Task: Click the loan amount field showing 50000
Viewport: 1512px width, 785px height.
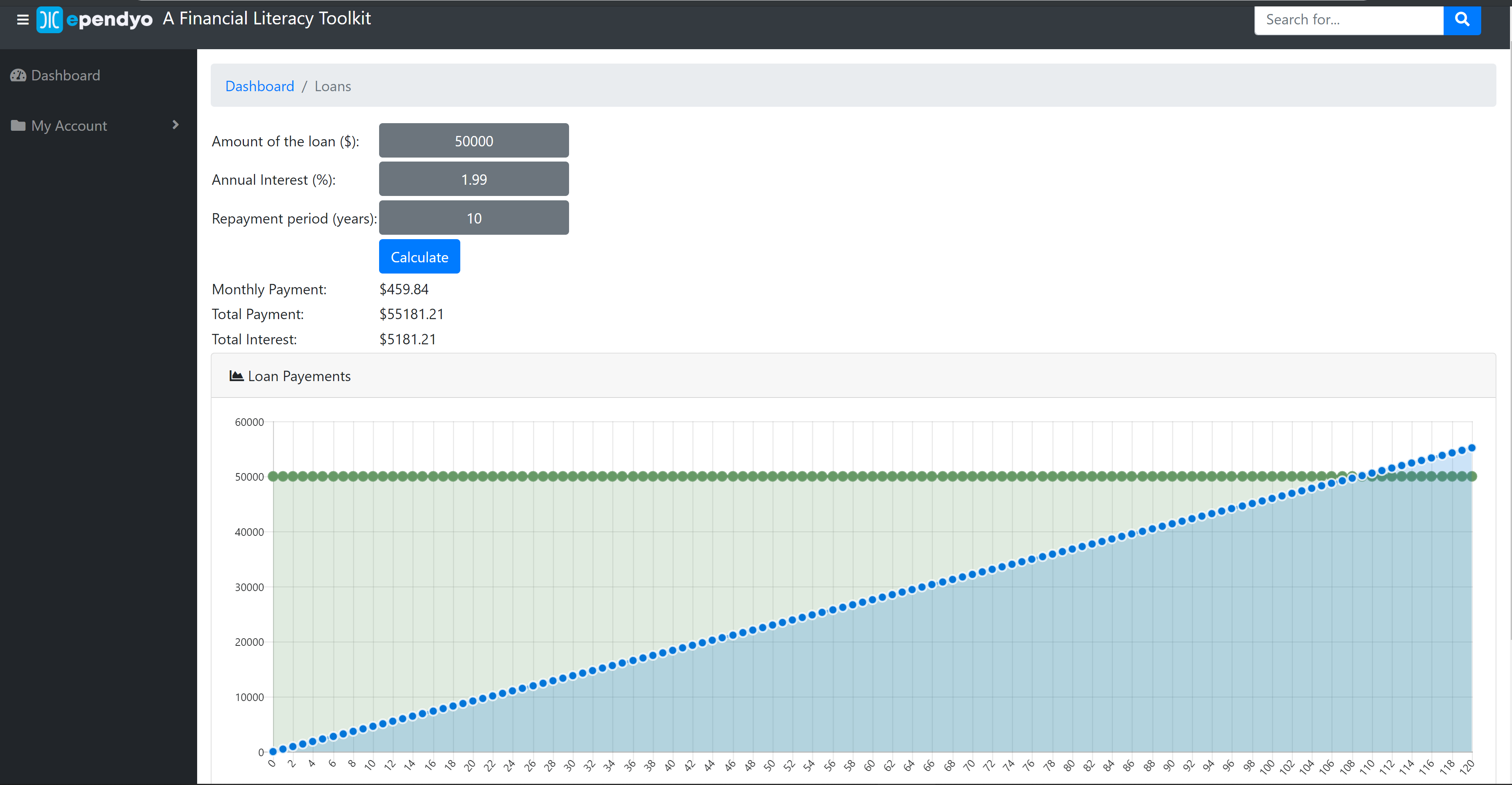Action: [473, 141]
